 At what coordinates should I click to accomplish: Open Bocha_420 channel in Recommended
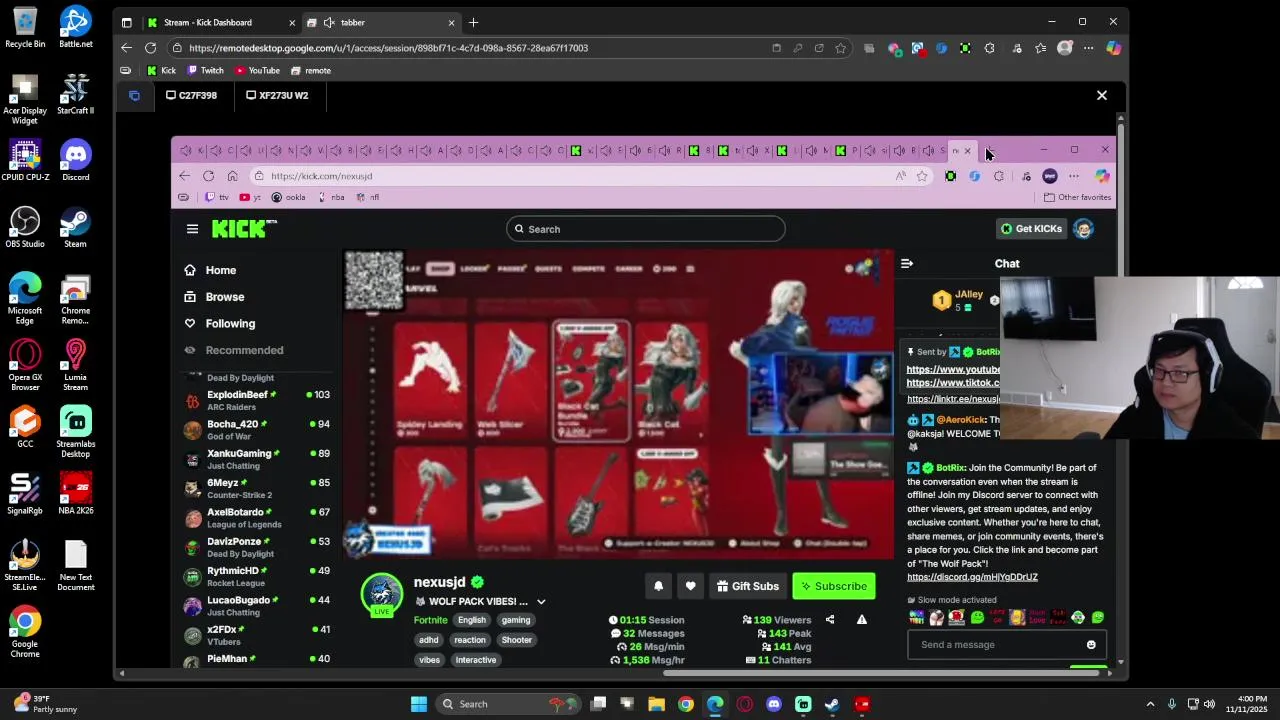[x=257, y=430]
